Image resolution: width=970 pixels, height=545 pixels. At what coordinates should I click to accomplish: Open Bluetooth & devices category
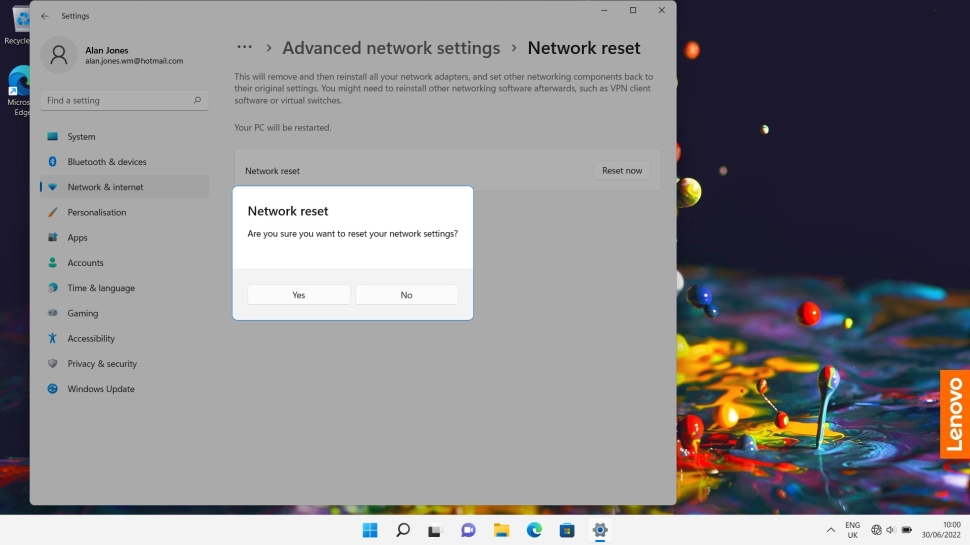[124, 162]
